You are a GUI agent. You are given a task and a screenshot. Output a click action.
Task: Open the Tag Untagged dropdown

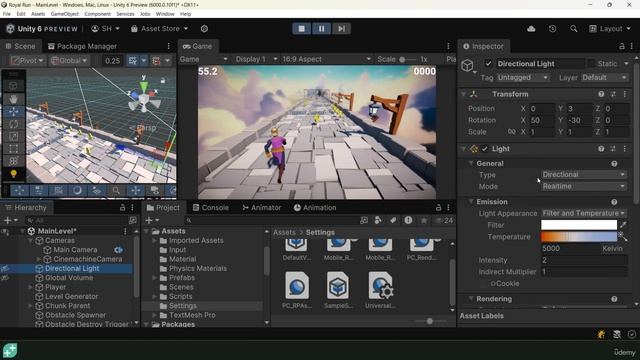pyautogui.click(x=523, y=78)
